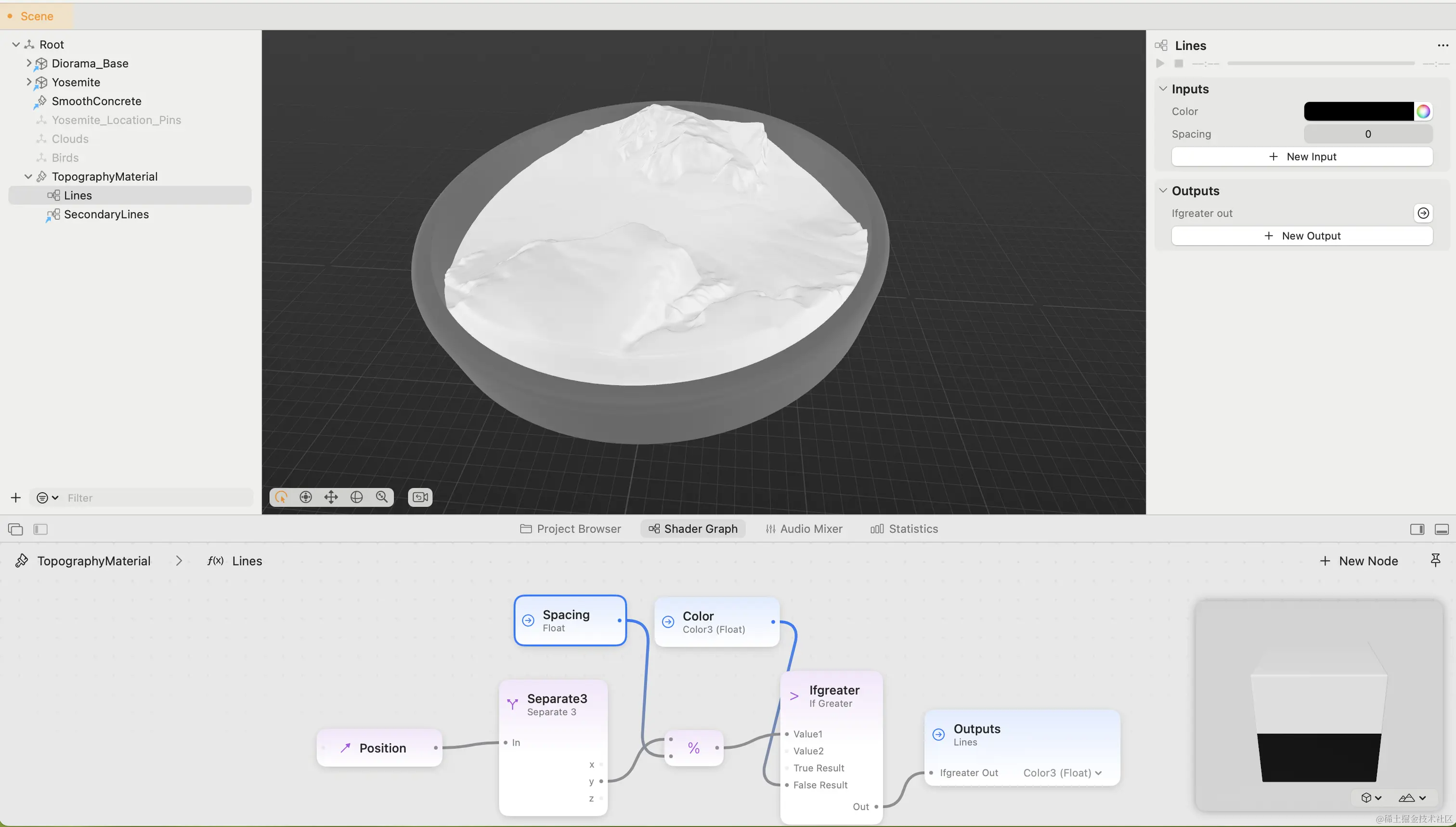
Task: Open the Statistics tab
Action: point(904,529)
